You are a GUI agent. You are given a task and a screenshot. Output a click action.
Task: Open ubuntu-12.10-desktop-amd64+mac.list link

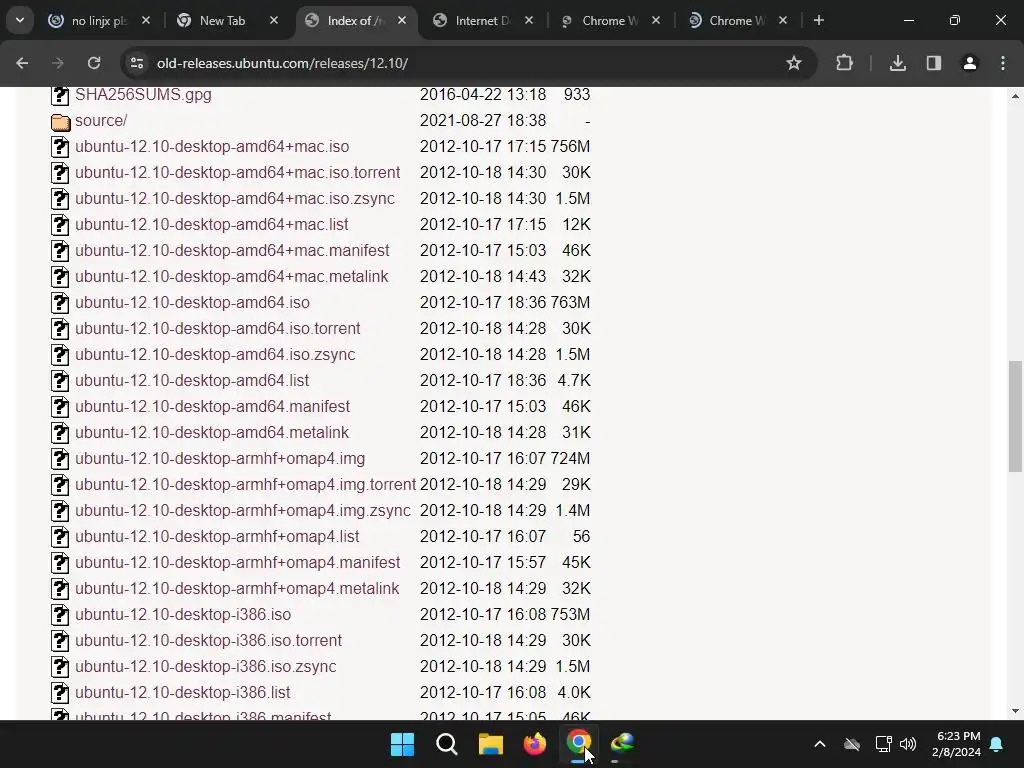[x=212, y=224]
